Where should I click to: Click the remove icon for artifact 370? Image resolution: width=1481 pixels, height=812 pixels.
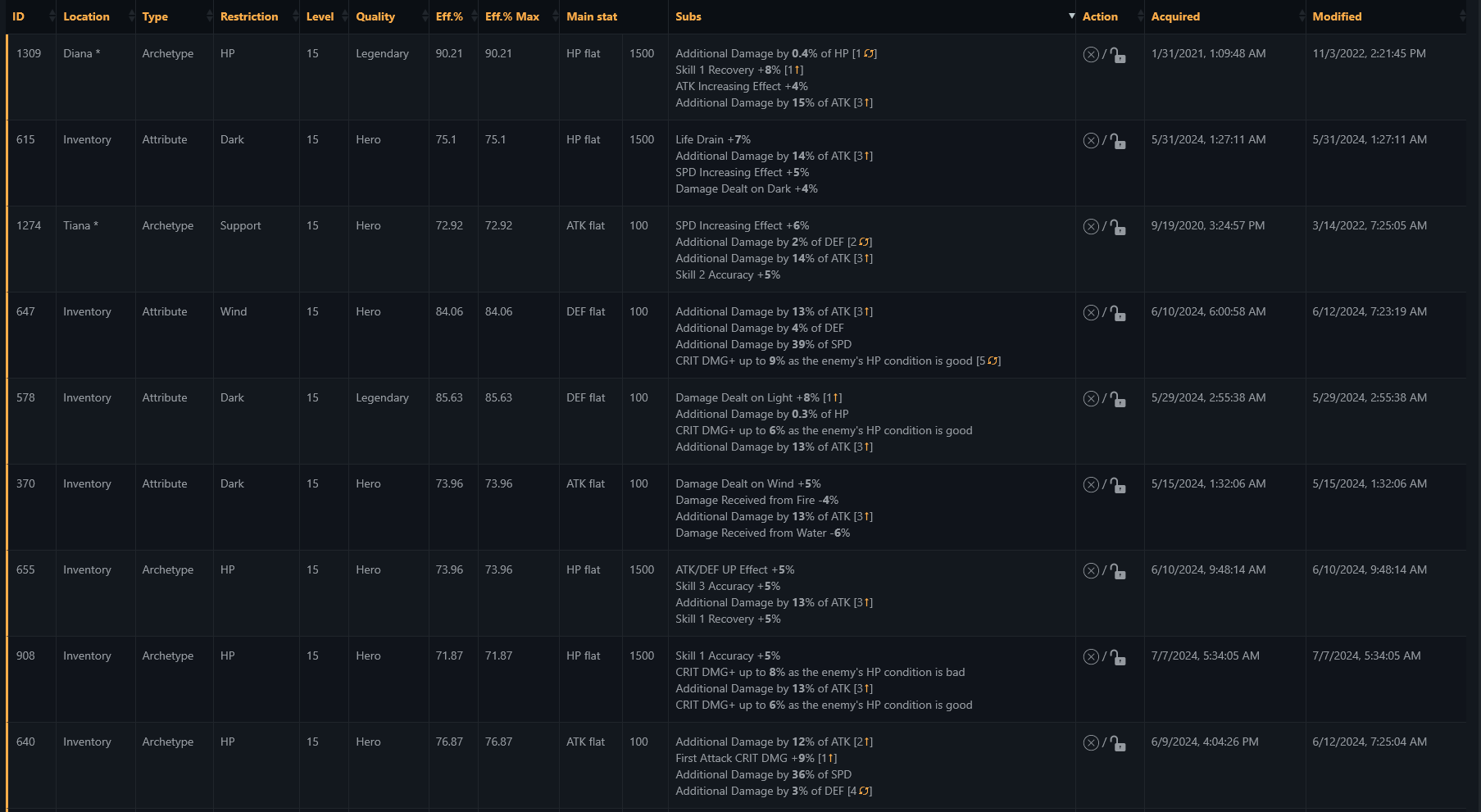(1091, 484)
